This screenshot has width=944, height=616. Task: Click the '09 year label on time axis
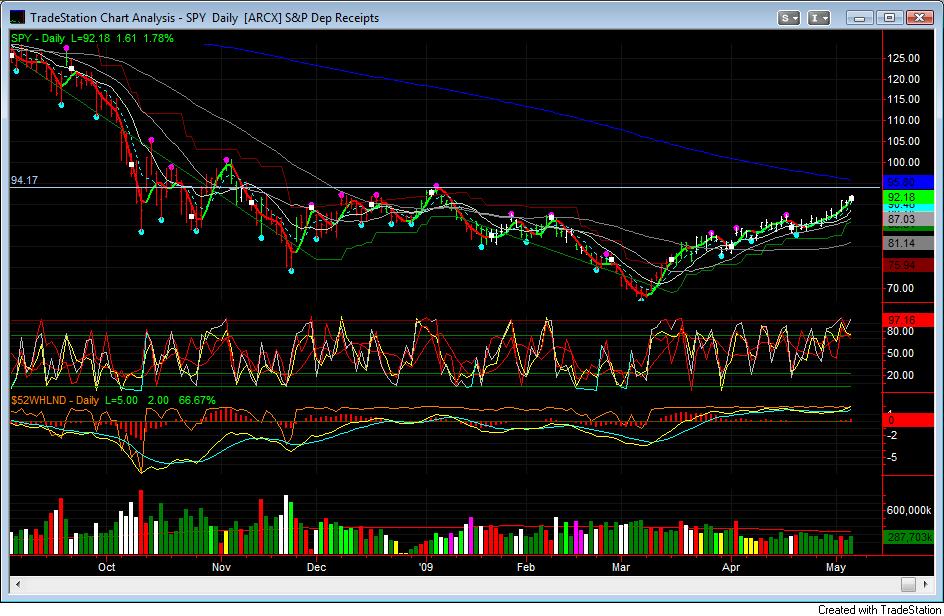pos(426,567)
